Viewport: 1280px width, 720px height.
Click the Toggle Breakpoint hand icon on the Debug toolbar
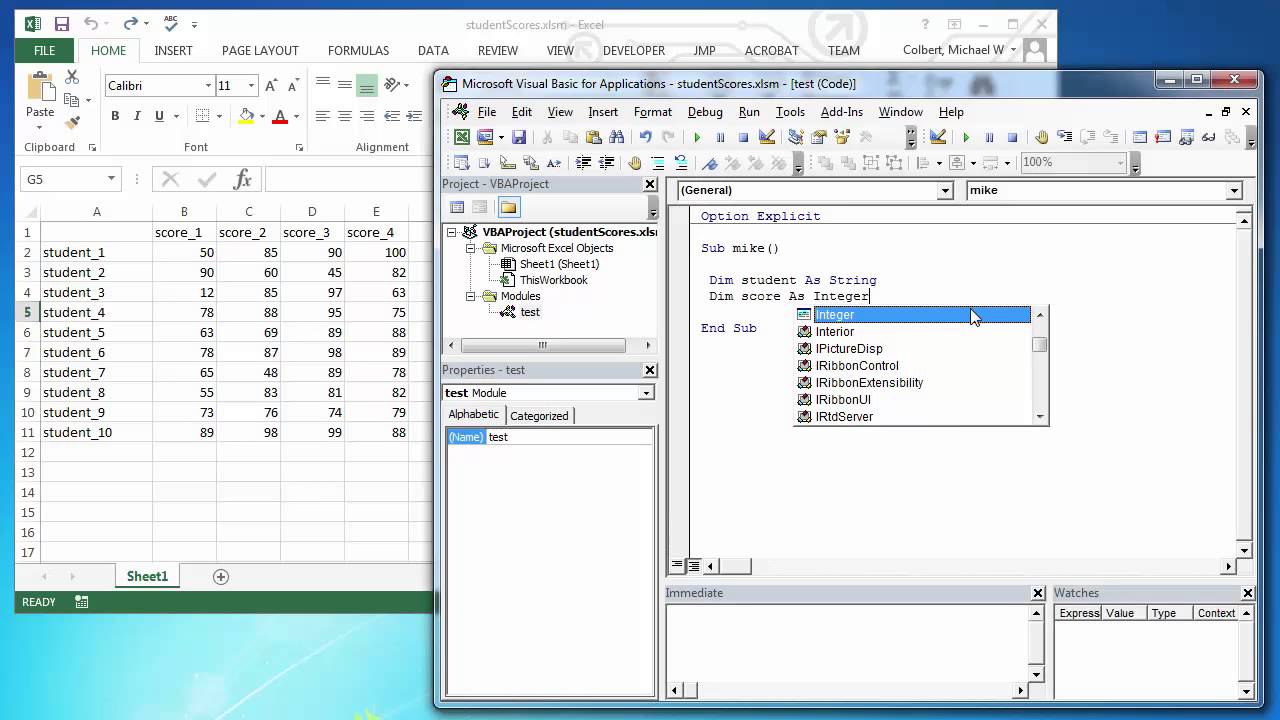1040,137
